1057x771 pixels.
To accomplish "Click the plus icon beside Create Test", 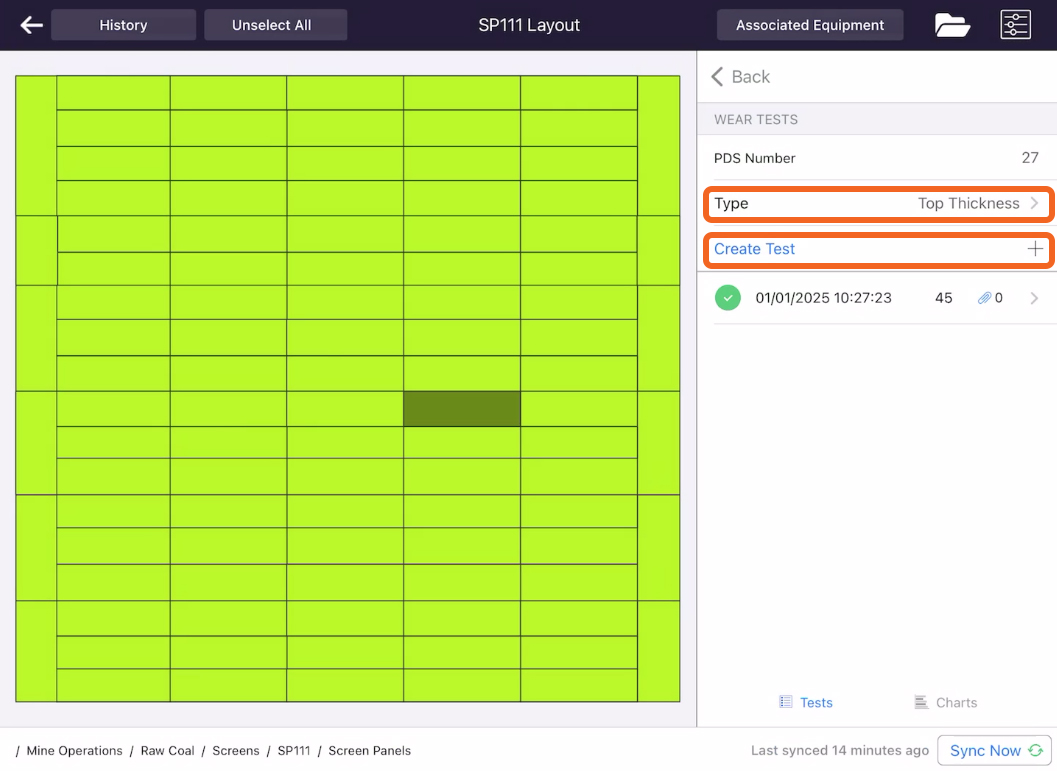I will [1035, 249].
